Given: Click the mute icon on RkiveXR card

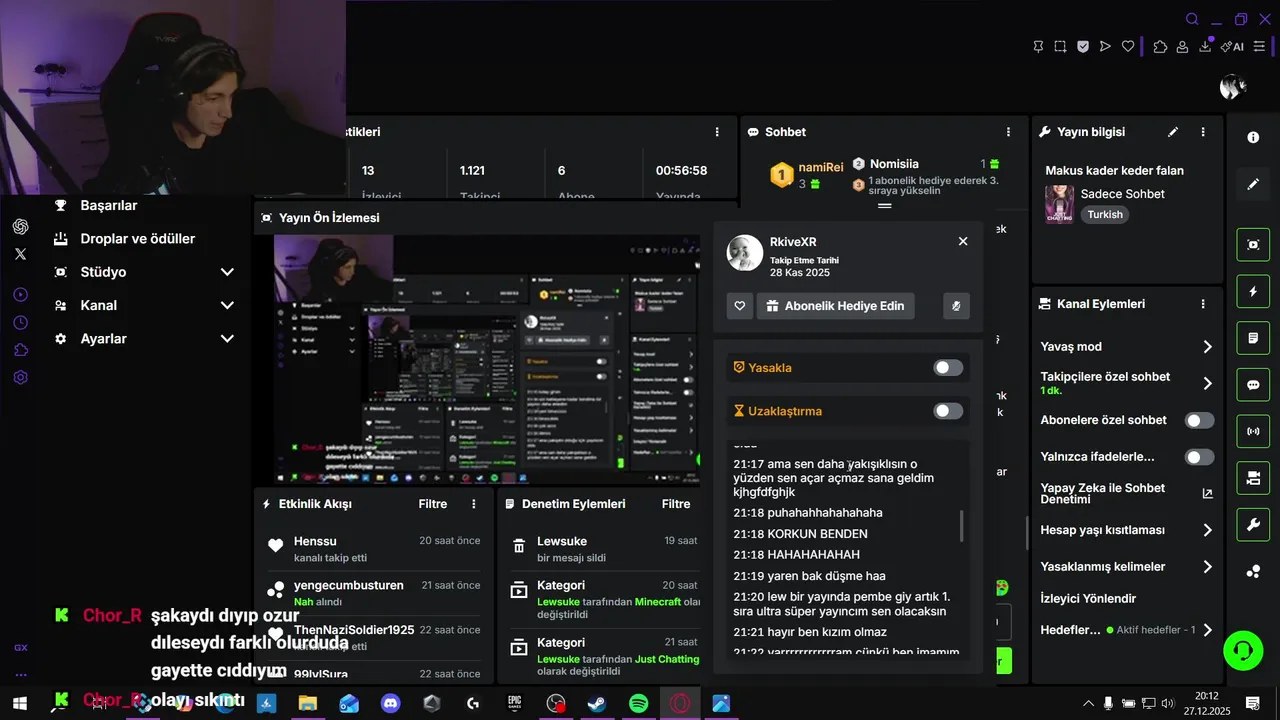Looking at the screenshot, I should (x=956, y=306).
